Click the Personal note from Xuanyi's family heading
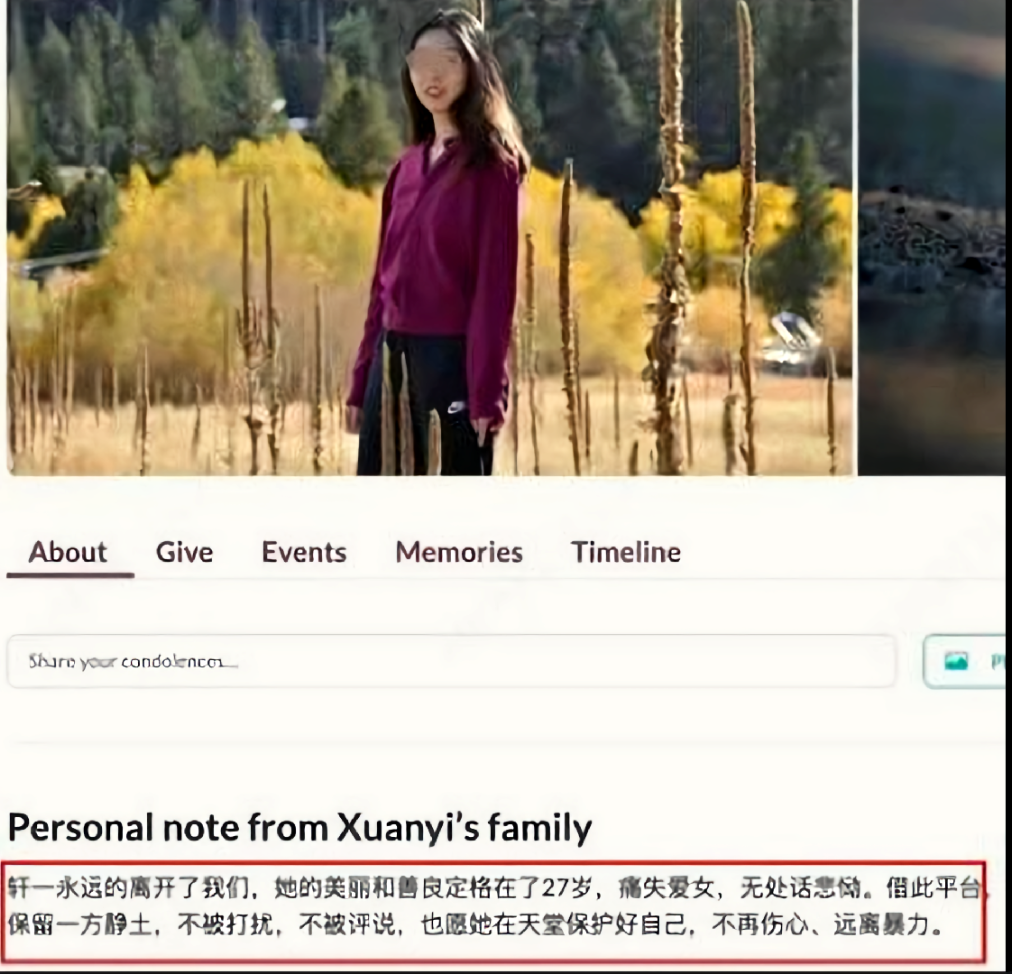Screen dimensions: 1012x974 click(300, 827)
